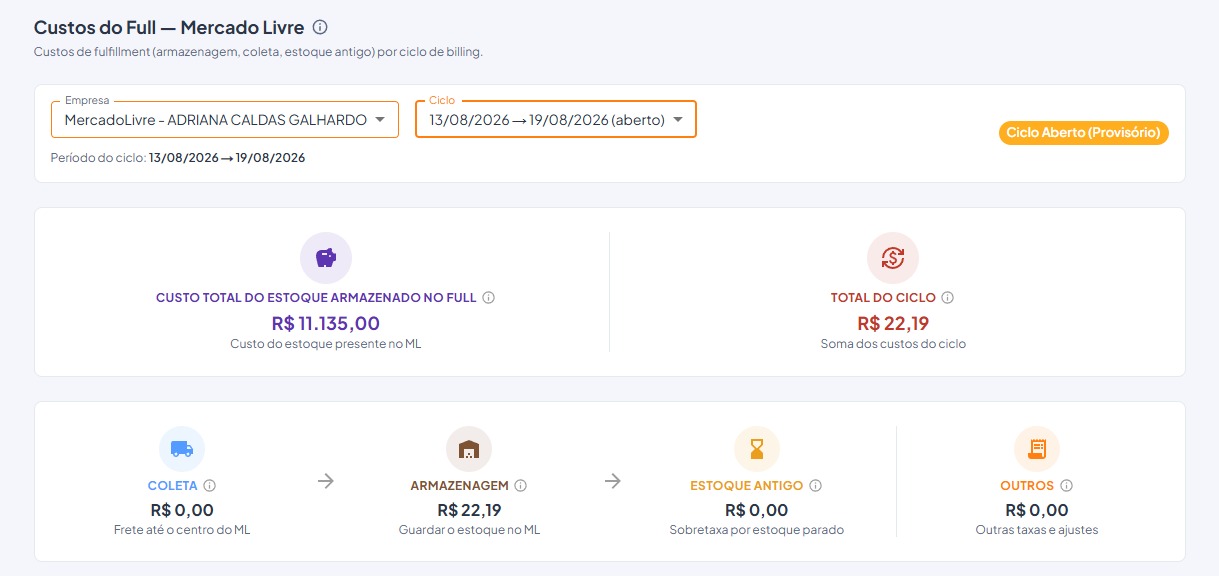The height and width of the screenshot is (576, 1219).
Task: Click the Outros R$ 0,00 value
Action: [1036, 510]
